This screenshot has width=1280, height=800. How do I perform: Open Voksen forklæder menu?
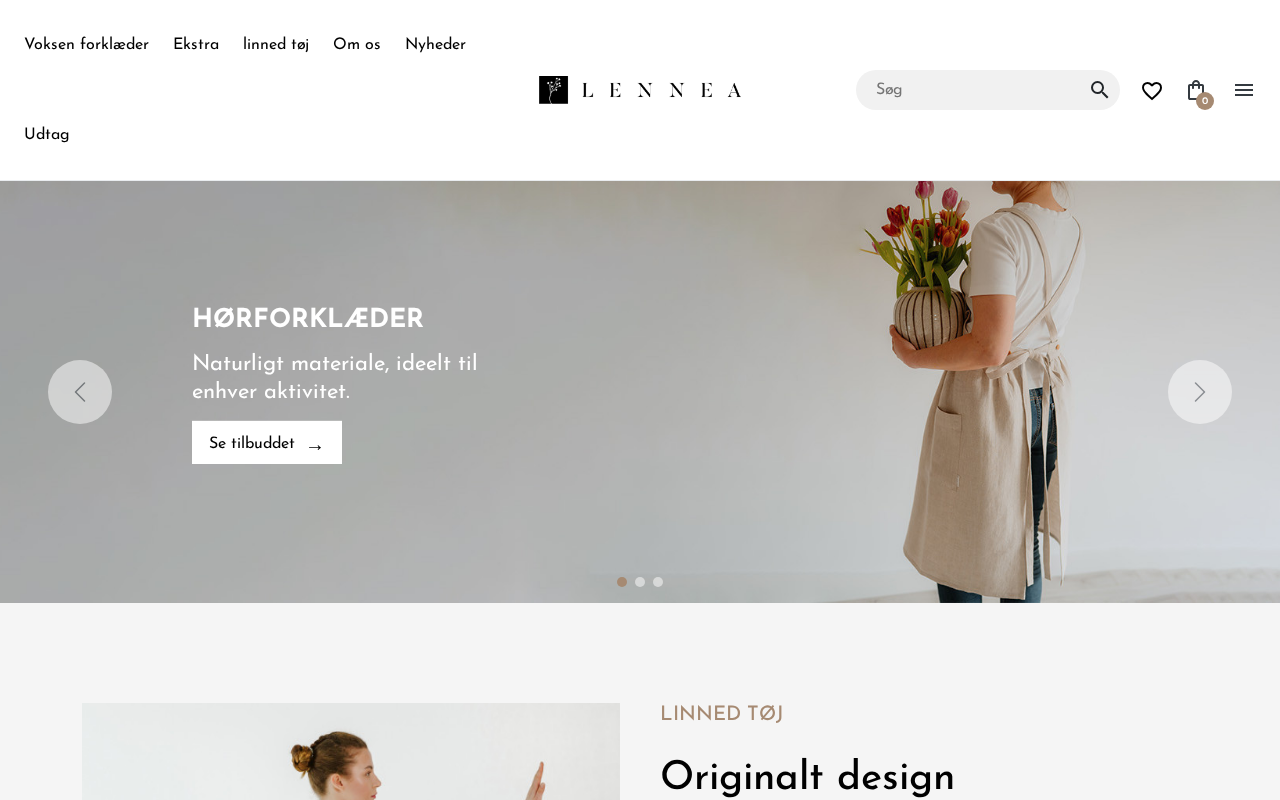[86, 45]
